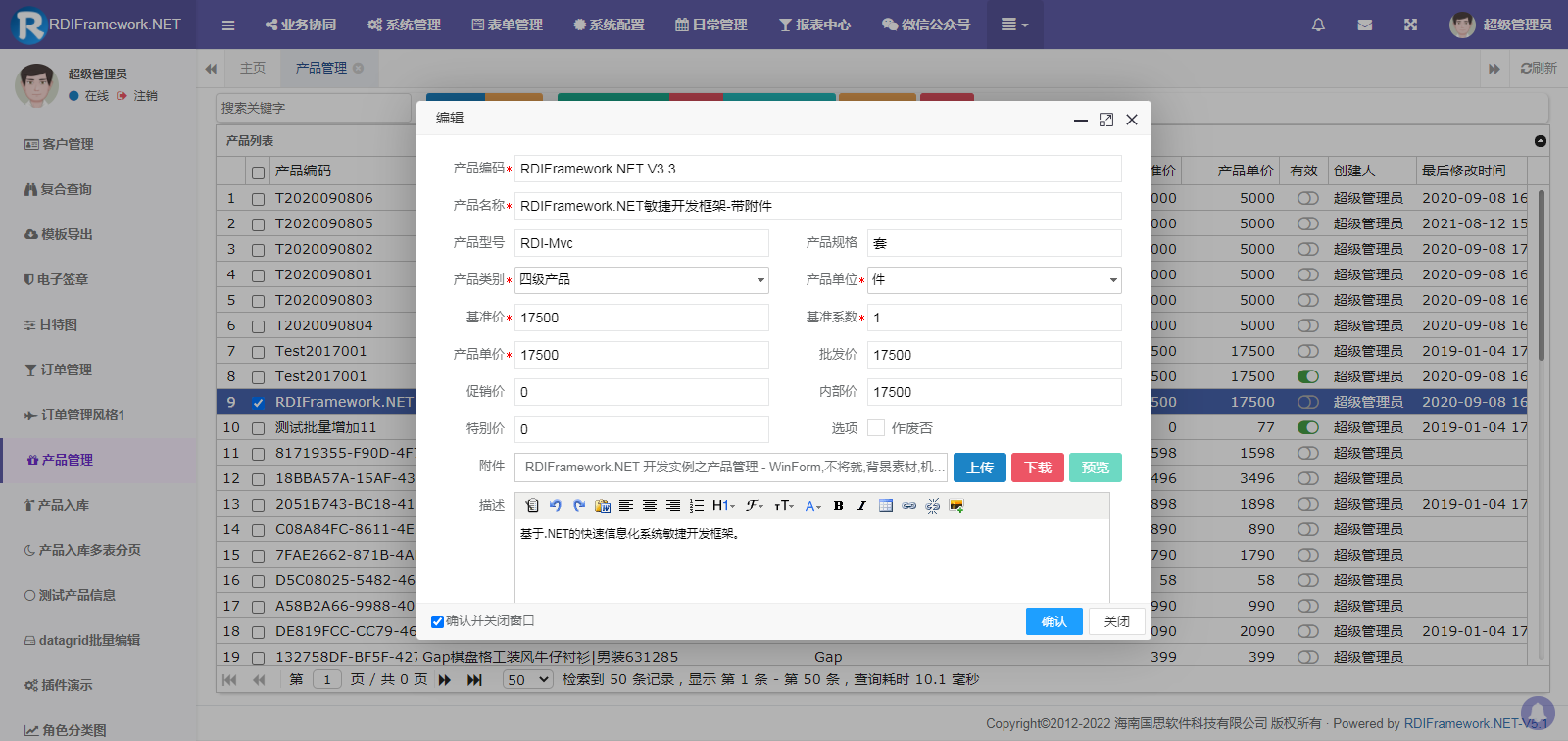This screenshot has height=741, width=1568.
Task: Insert a numbered list in description
Action: pos(697,506)
